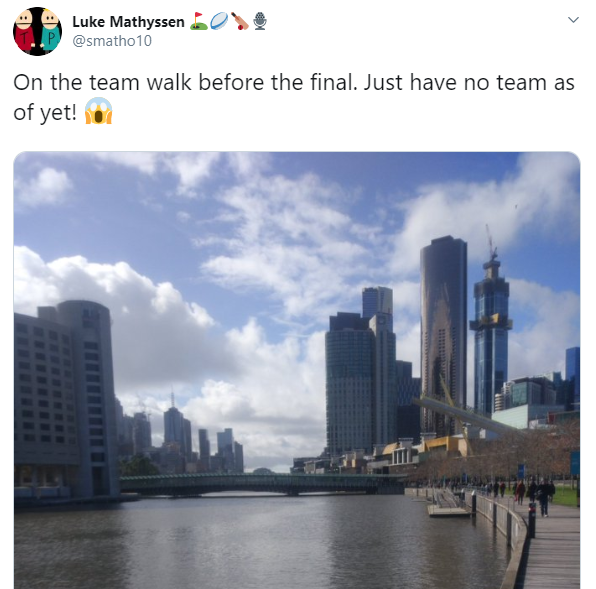Open the @smatho10 handle link
Viewport: 596px width, 589px height.
point(112,41)
